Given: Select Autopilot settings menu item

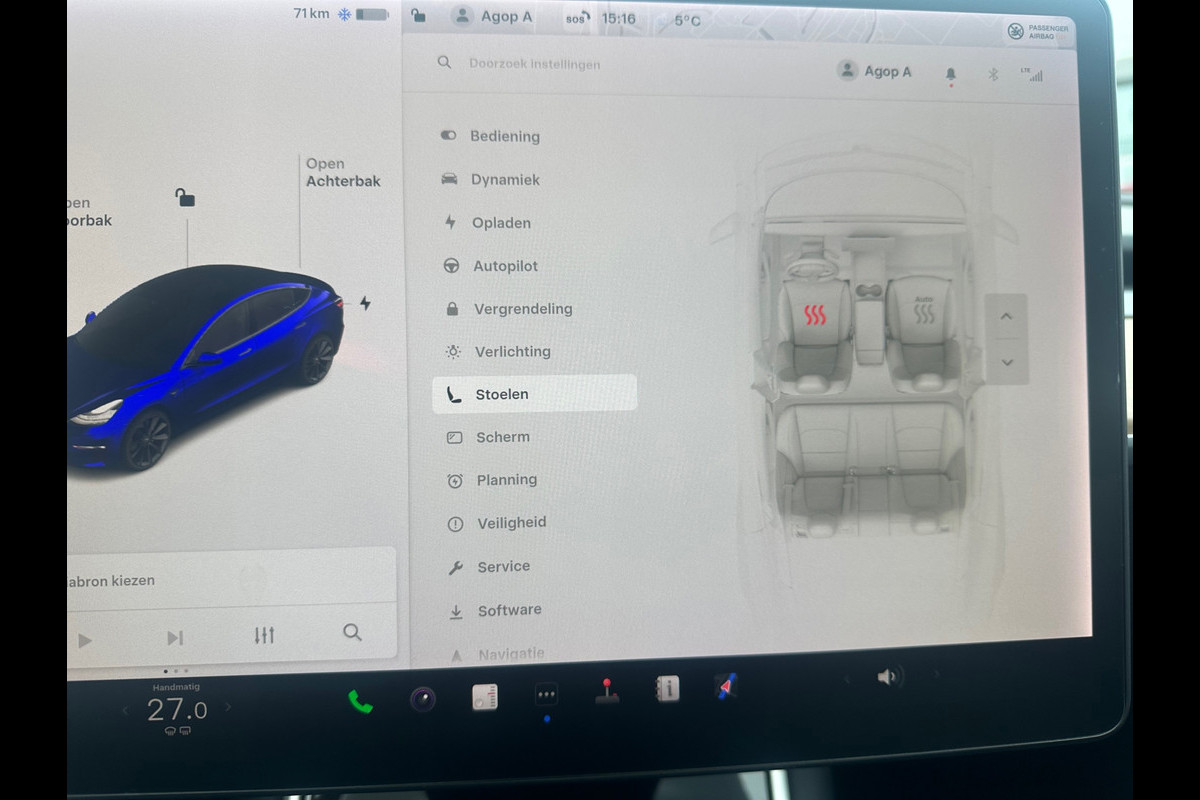Looking at the screenshot, I should tap(505, 266).
